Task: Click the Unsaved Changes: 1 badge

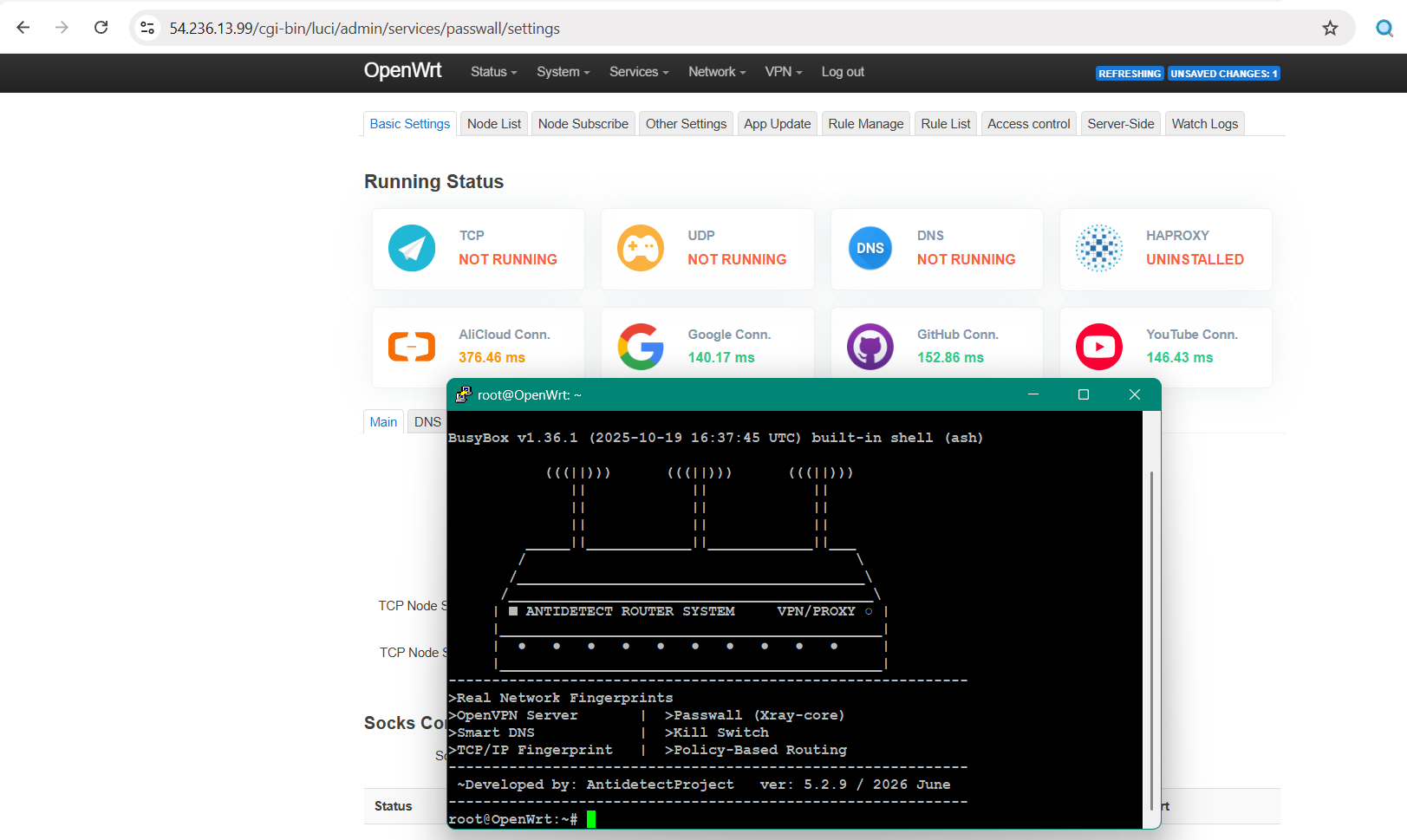Action: coord(1223,74)
